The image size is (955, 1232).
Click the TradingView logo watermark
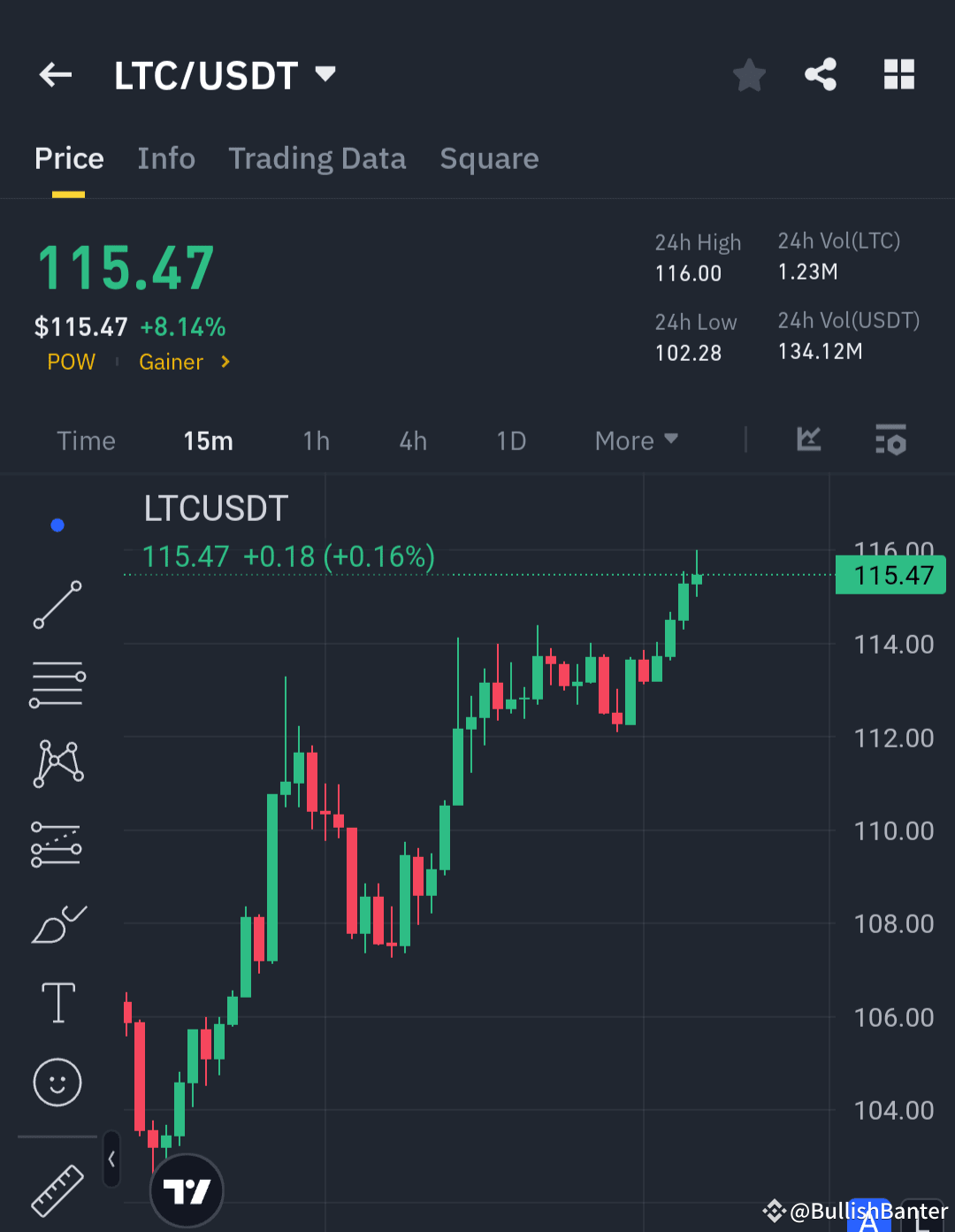187,1190
